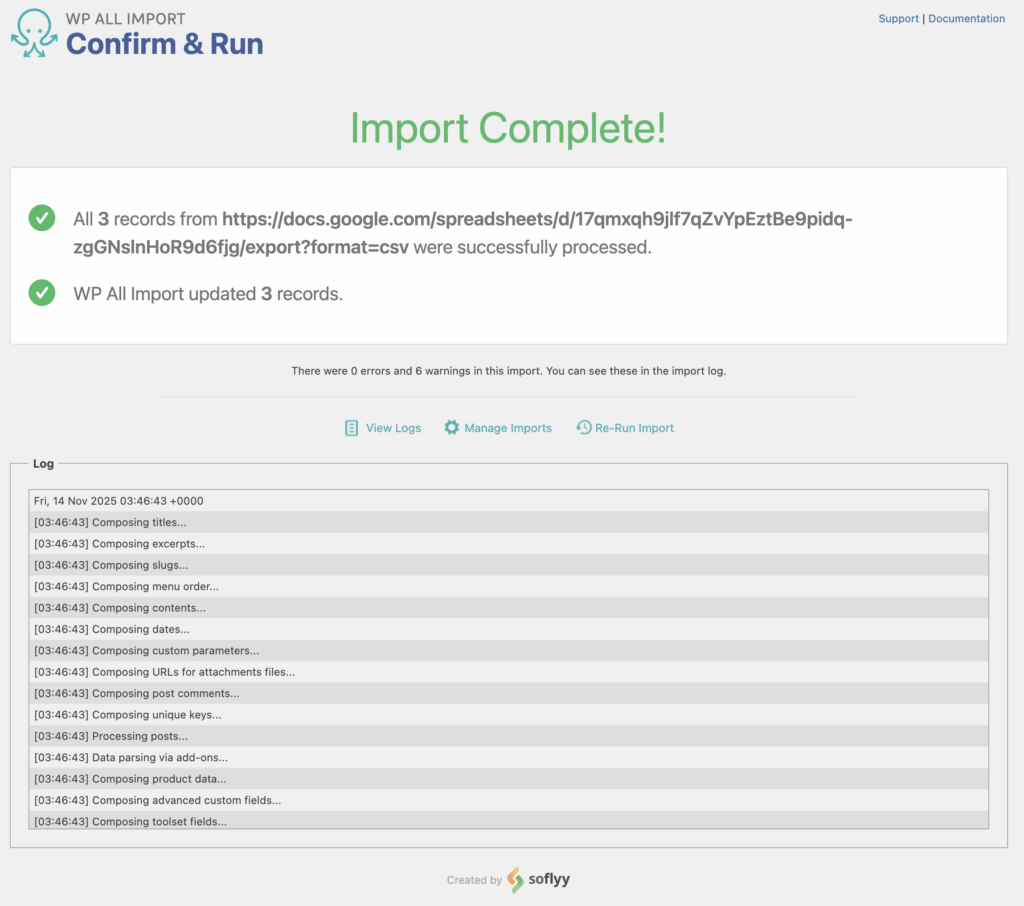This screenshot has height=906, width=1024.
Task: Select Re-Run Import
Action: [634, 427]
